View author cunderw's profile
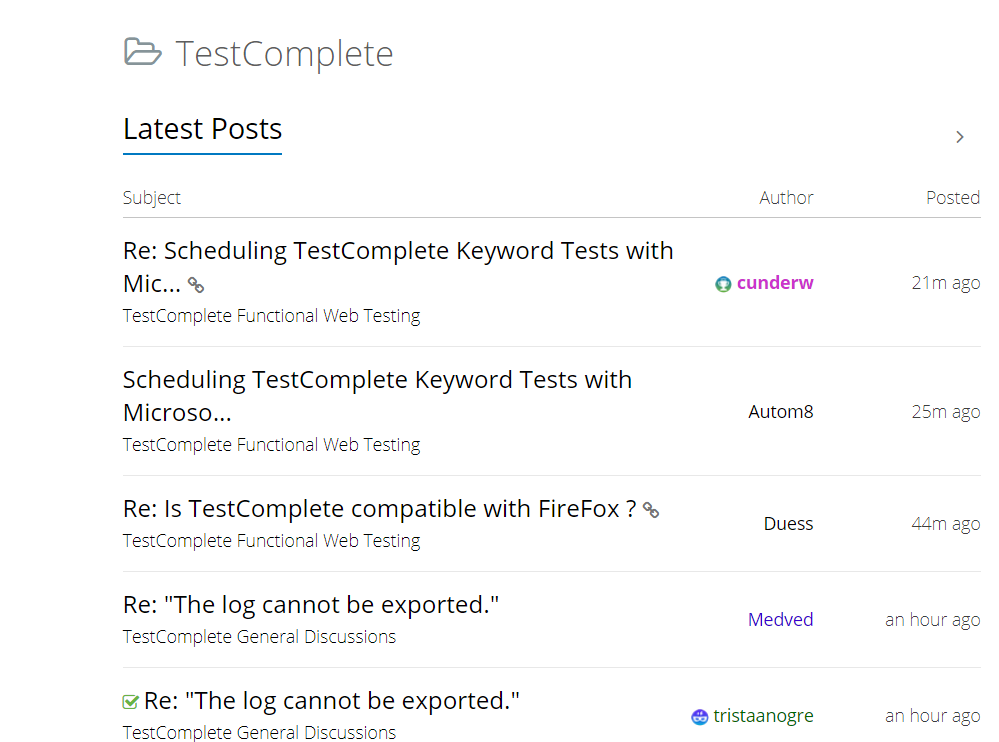 point(775,283)
